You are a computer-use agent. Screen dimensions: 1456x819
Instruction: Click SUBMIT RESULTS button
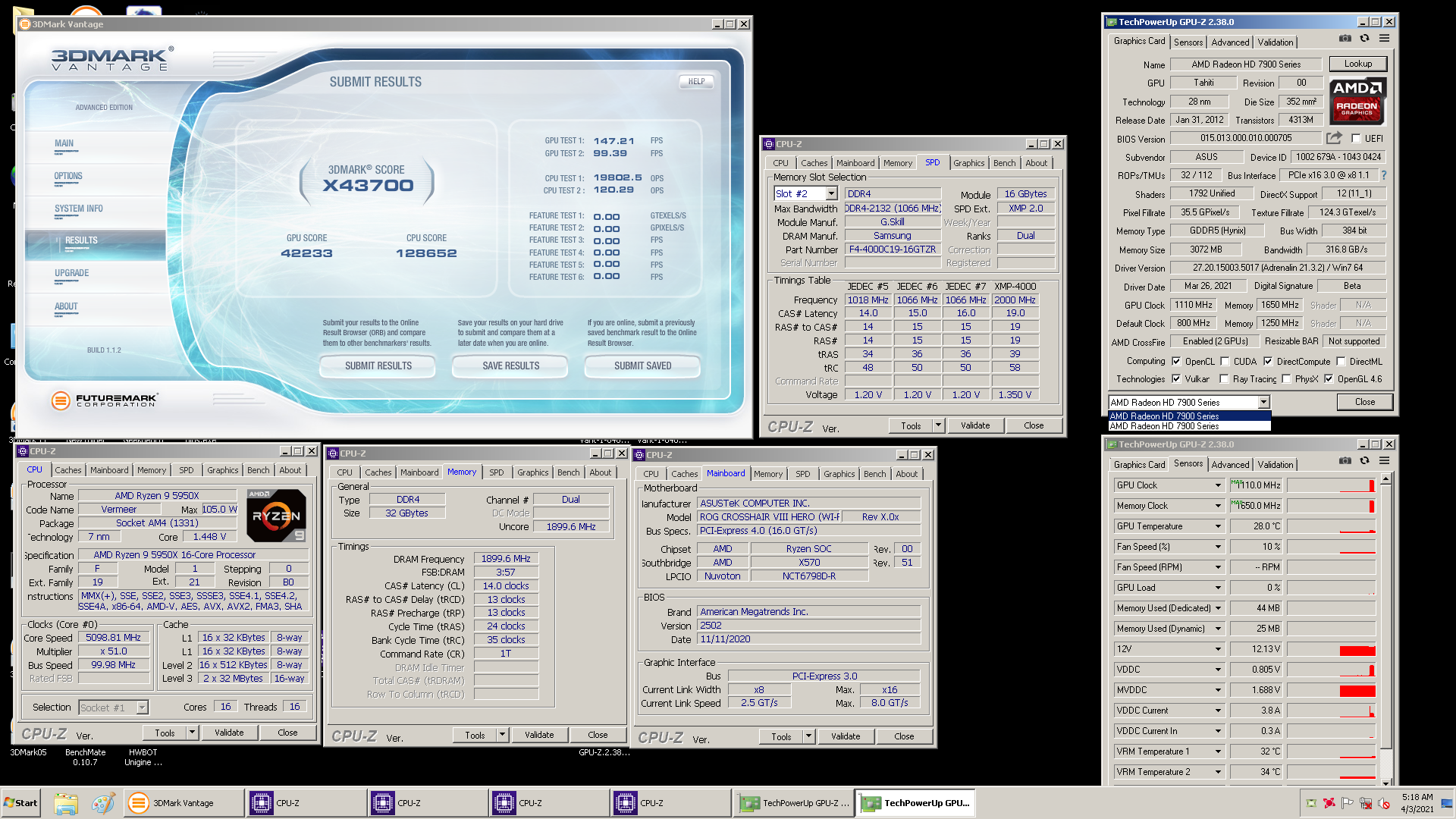(x=378, y=366)
